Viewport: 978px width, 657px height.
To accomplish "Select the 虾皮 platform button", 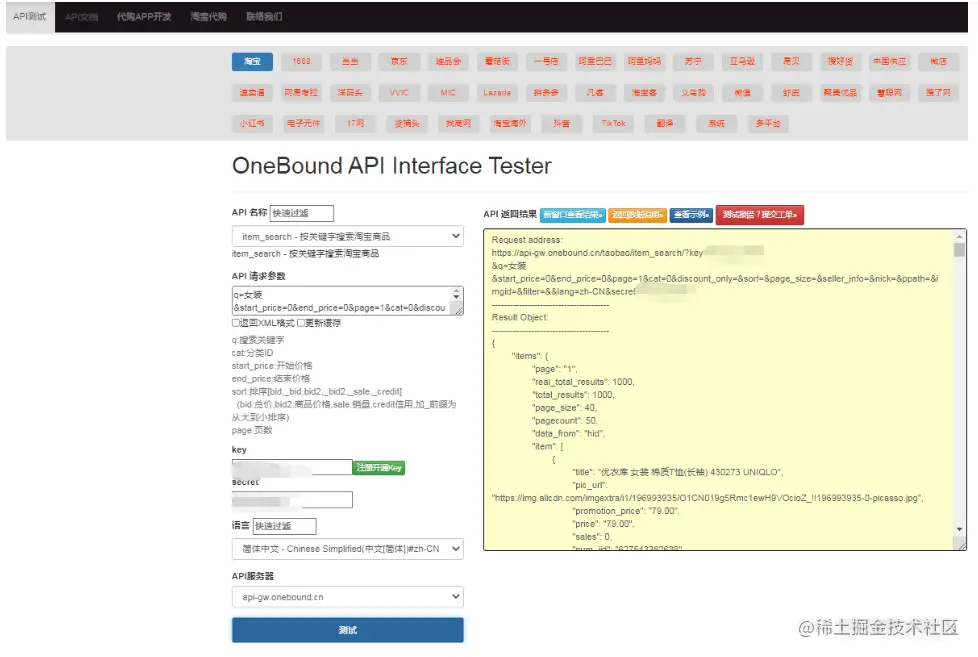I will (791, 92).
